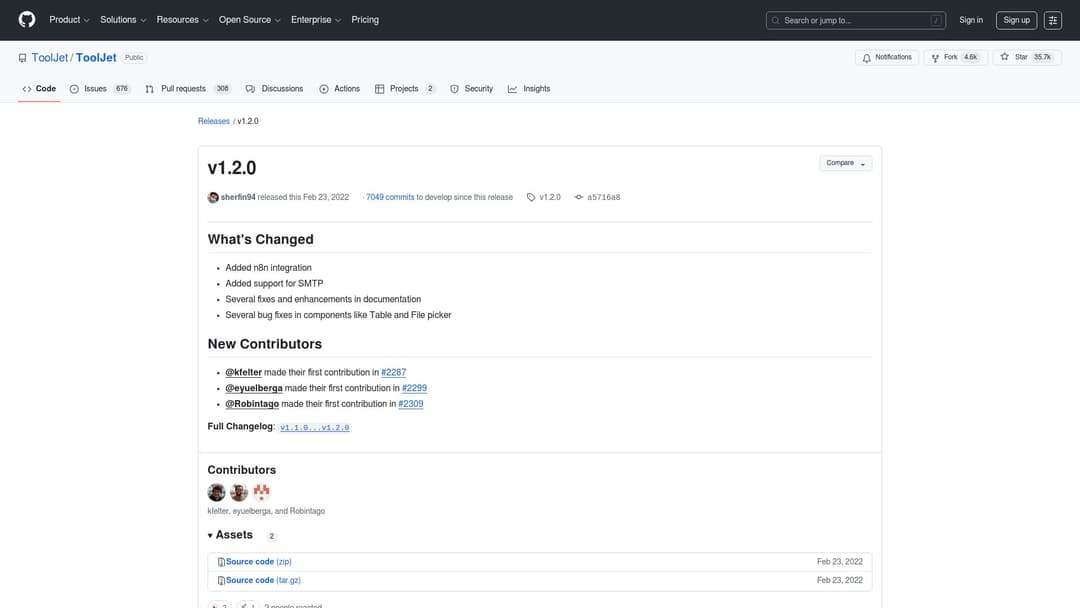Click the search magnifier icon
The height and width of the screenshot is (608, 1080).
776,21
